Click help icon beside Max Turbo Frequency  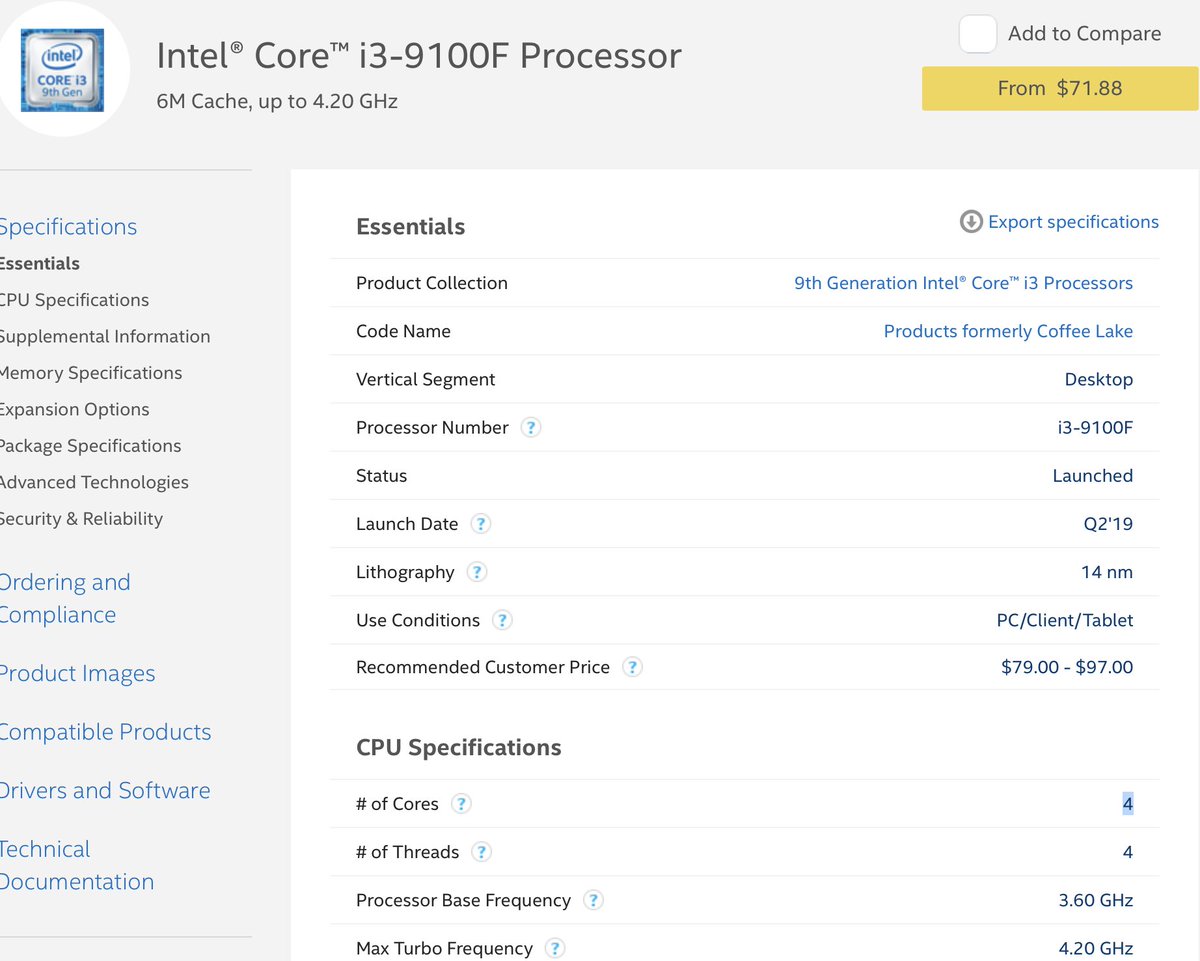(x=555, y=948)
